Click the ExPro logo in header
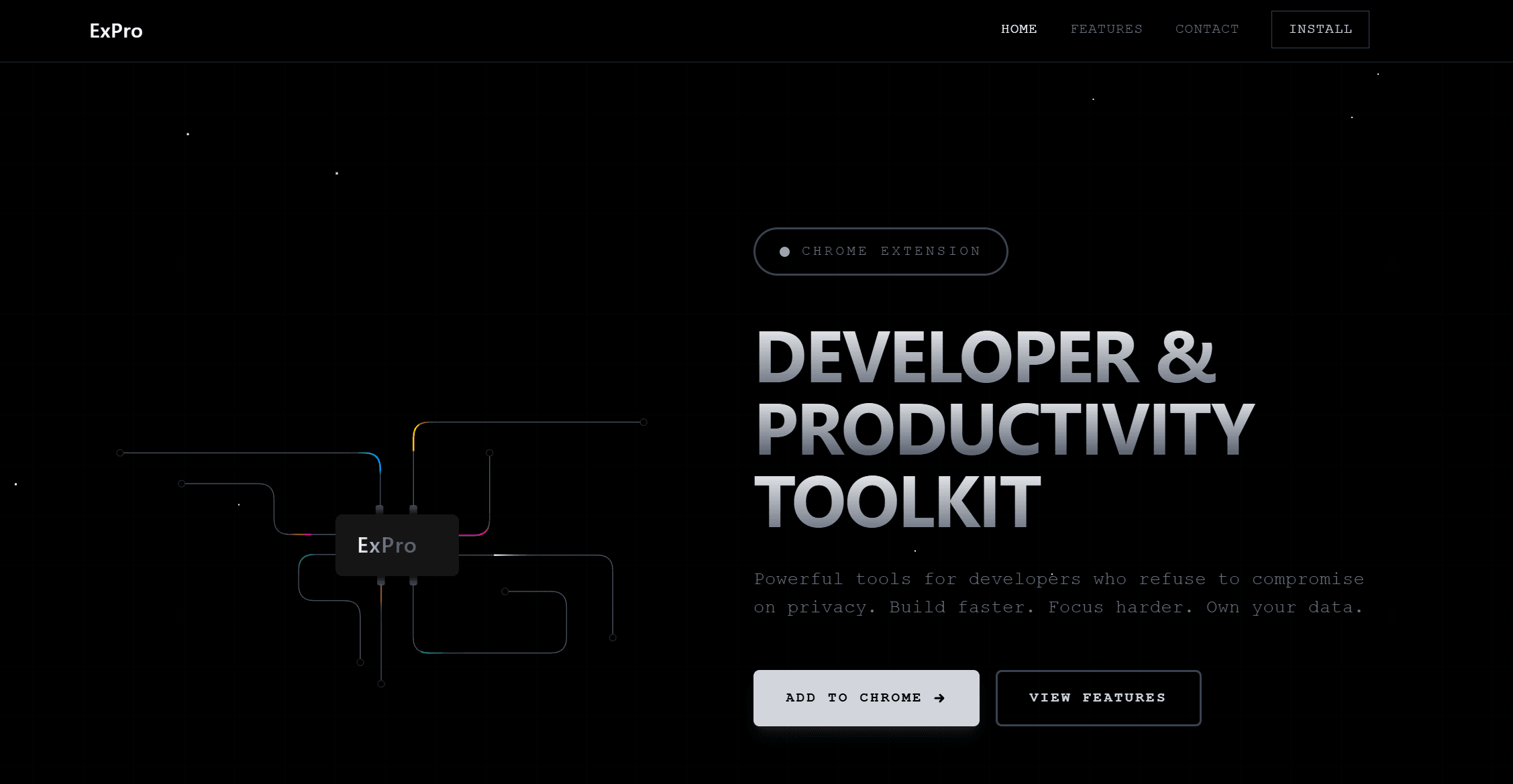The image size is (1513, 784). (x=116, y=31)
